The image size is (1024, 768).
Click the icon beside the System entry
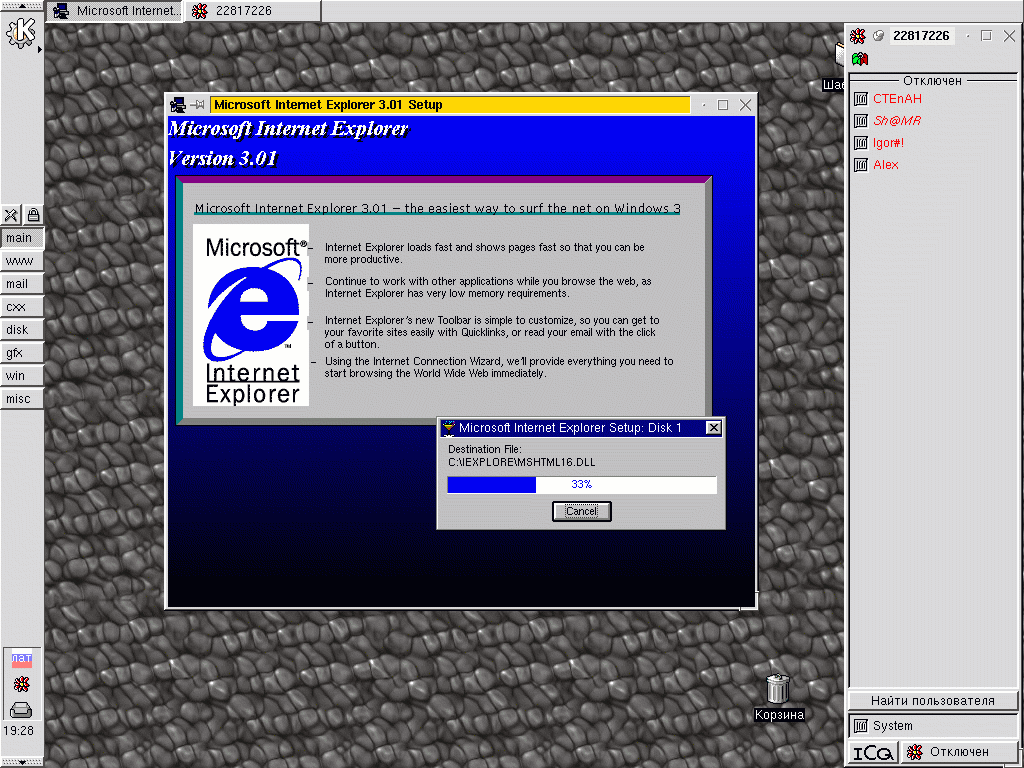click(x=861, y=726)
